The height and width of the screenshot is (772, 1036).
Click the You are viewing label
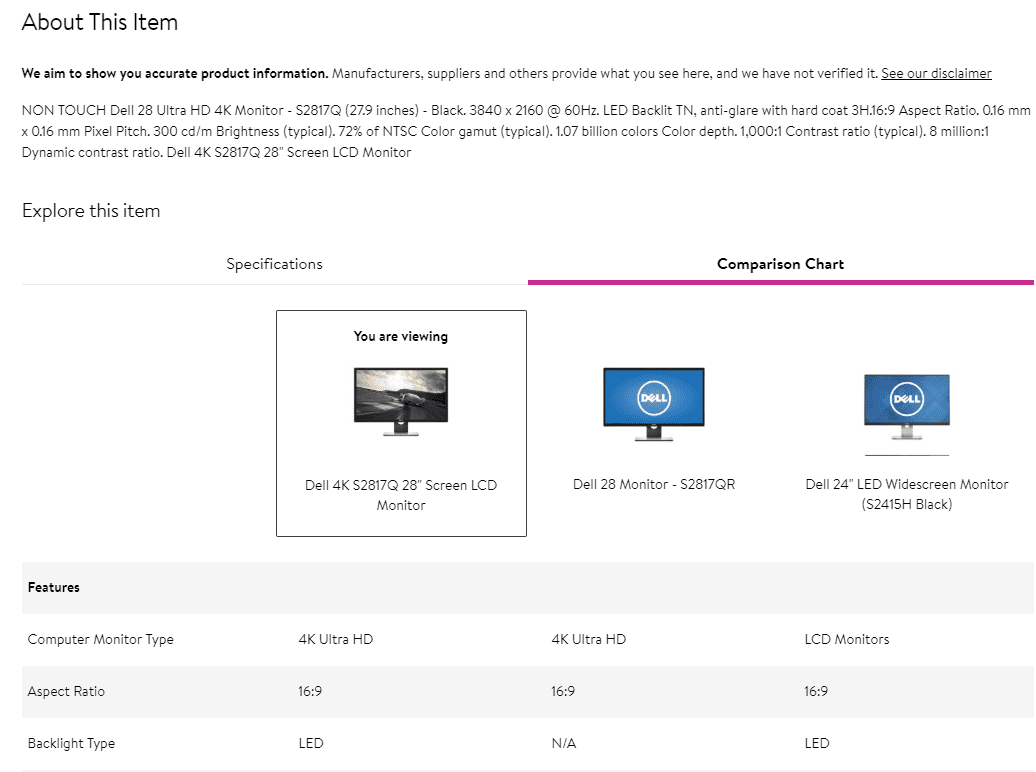tap(400, 336)
